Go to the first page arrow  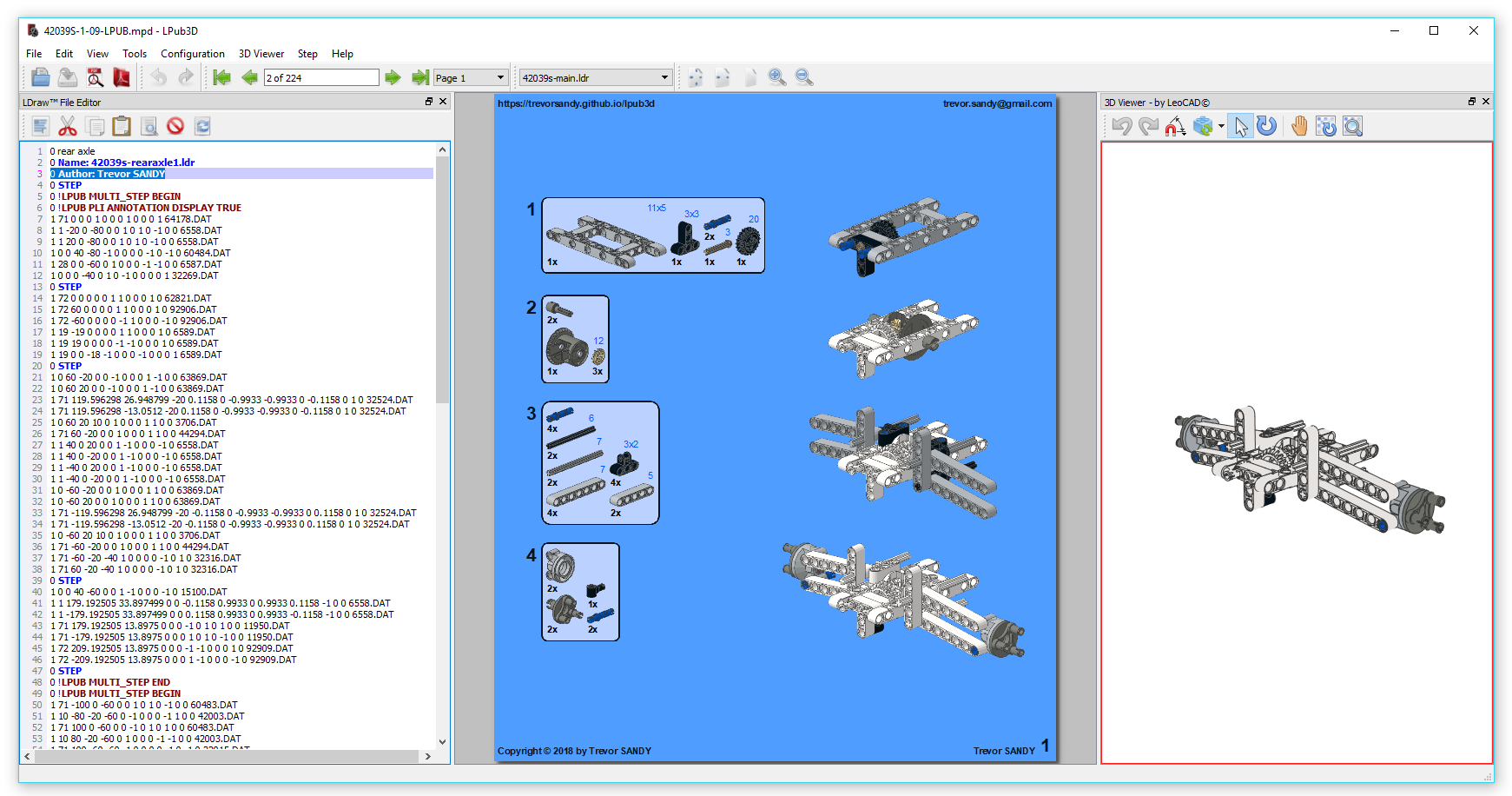click(x=221, y=77)
